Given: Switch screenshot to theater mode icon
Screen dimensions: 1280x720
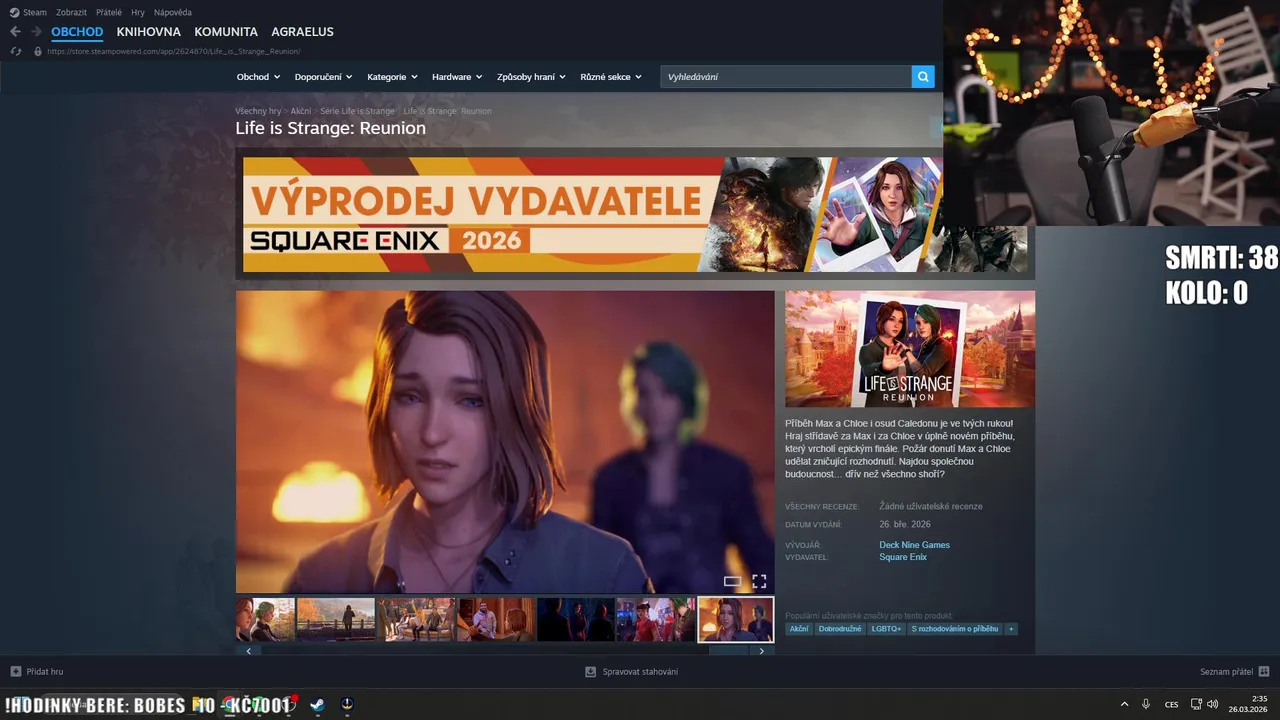Looking at the screenshot, I should point(732,581).
